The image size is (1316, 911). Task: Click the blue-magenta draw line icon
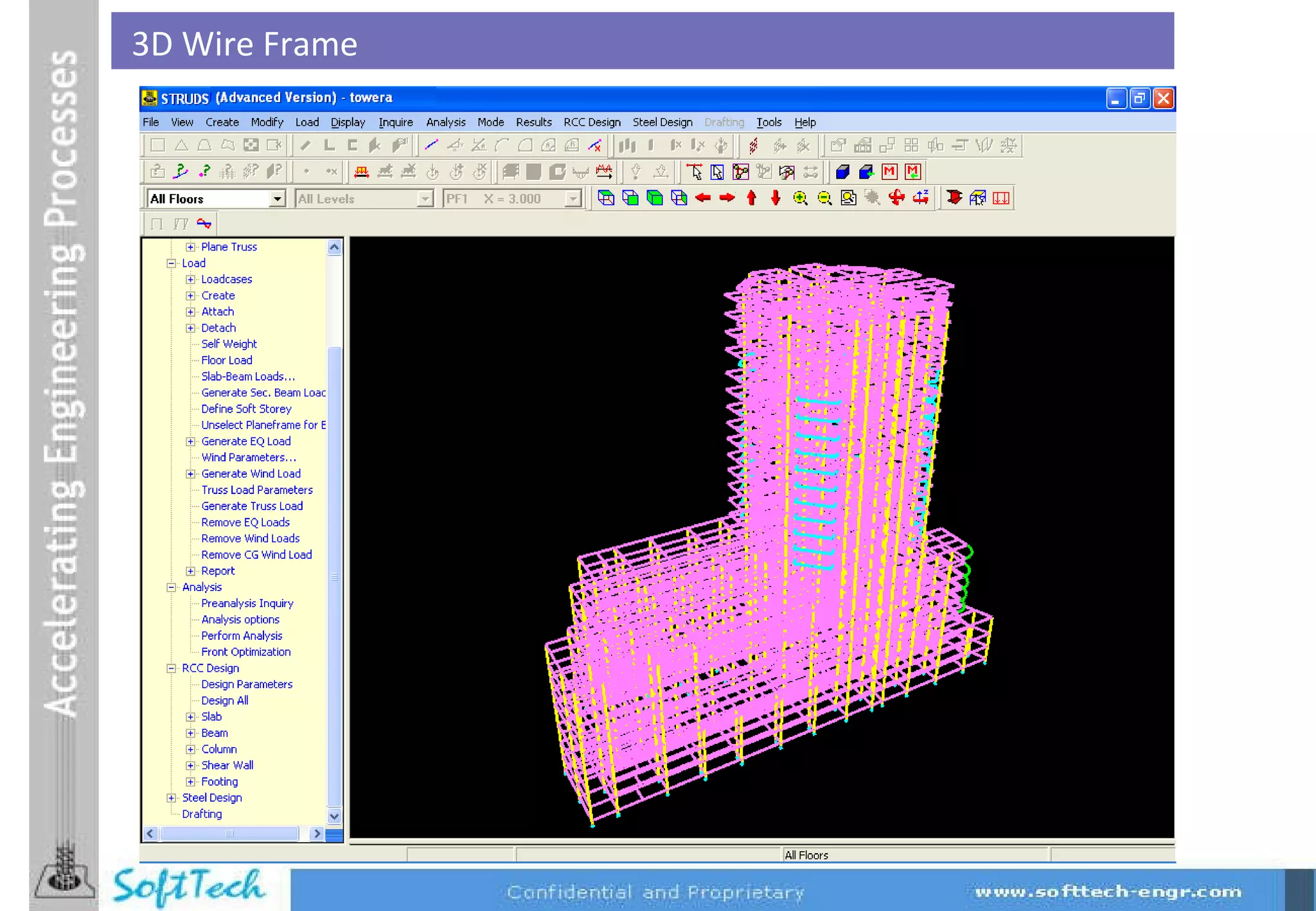[x=431, y=145]
